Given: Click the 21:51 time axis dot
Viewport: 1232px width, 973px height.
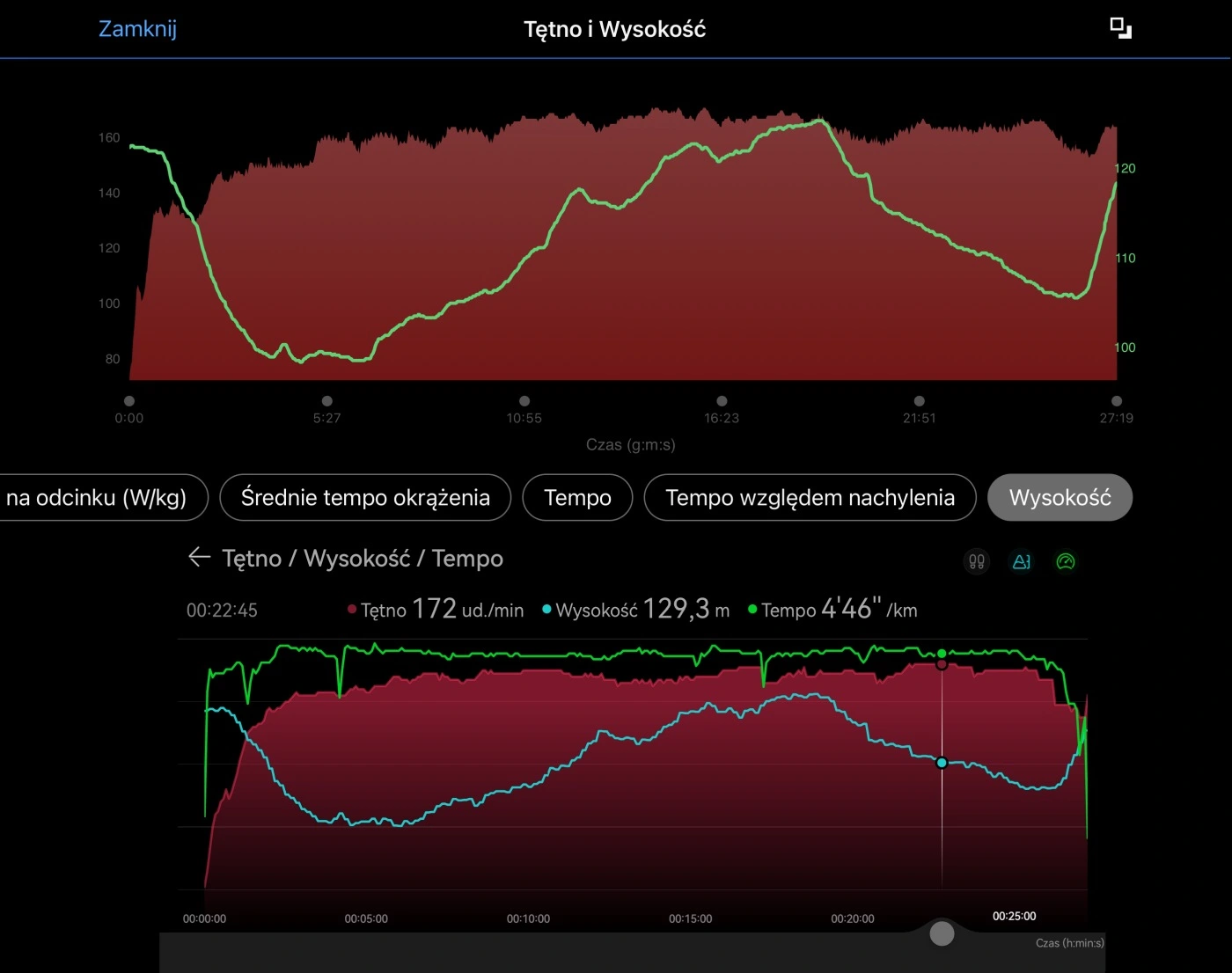Looking at the screenshot, I should (x=920, y=401).
